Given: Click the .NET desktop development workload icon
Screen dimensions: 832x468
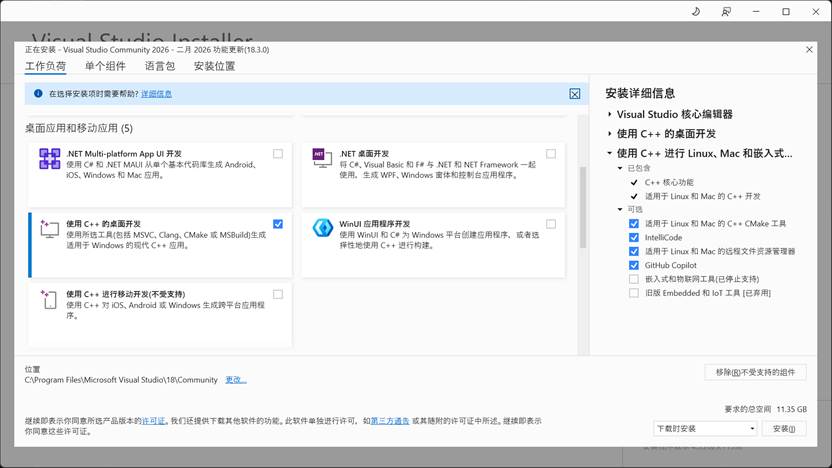Looking at the screenshot, I should click(x=322, y=158).
